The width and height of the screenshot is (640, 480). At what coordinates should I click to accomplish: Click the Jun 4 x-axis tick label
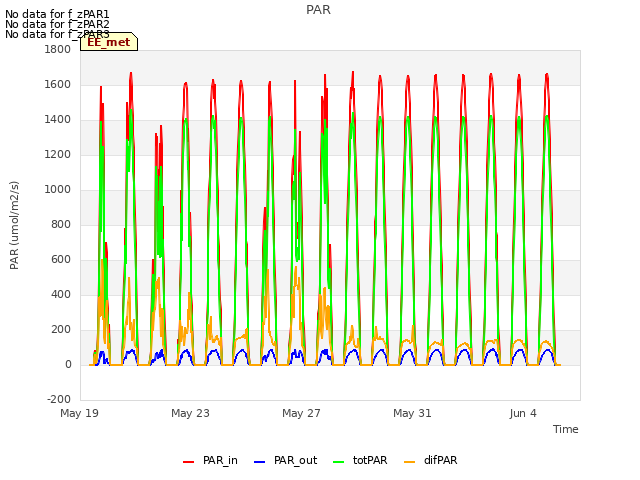523,413
